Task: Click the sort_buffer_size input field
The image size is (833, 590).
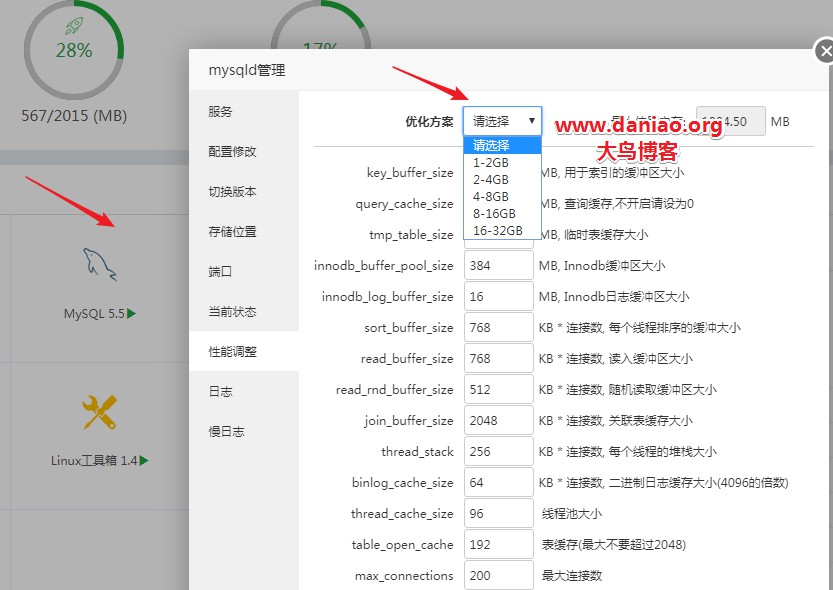Action: 498,328
